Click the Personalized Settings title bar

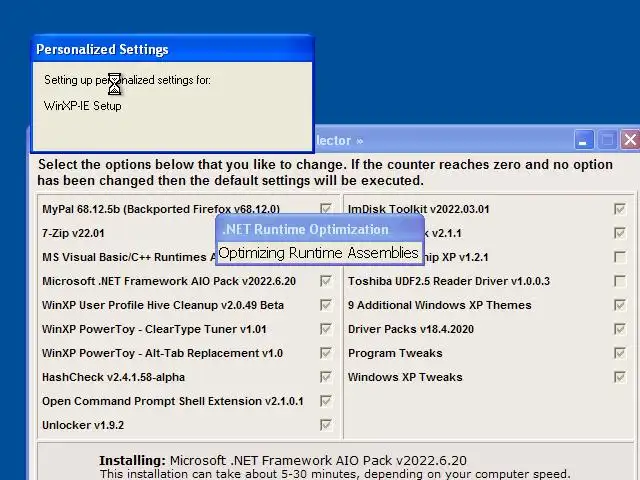[172, 49]
